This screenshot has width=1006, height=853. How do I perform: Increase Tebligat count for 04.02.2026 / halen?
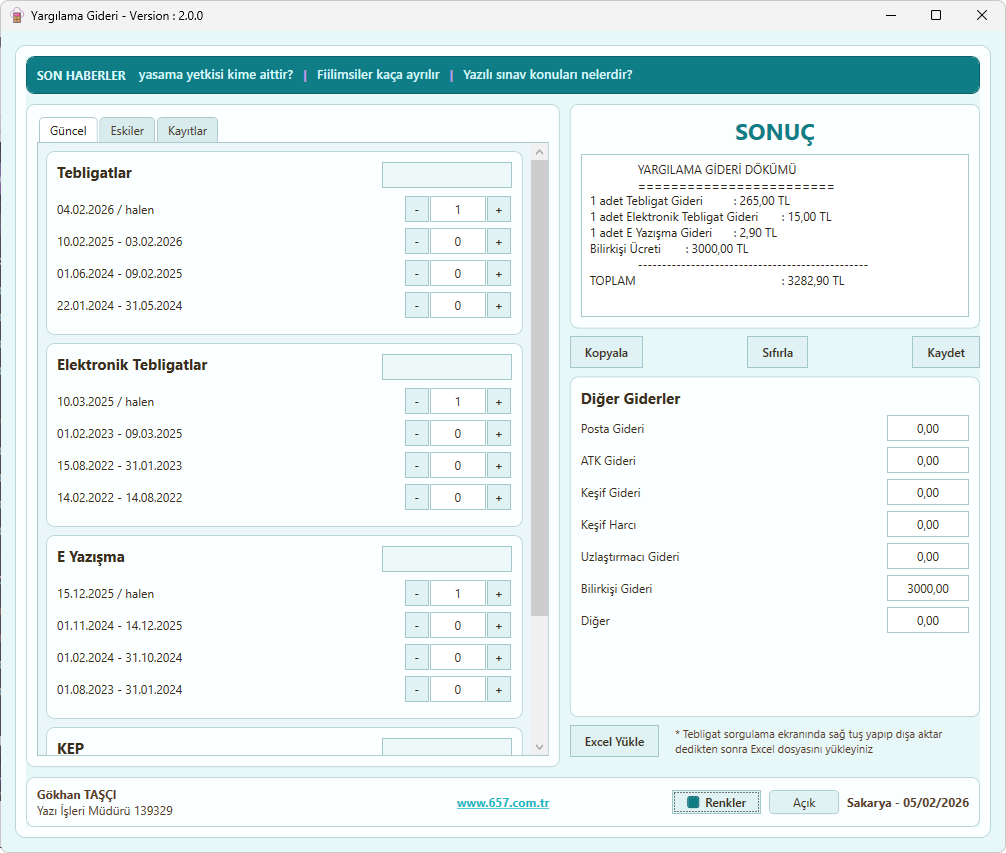click(x=499, y=210)
